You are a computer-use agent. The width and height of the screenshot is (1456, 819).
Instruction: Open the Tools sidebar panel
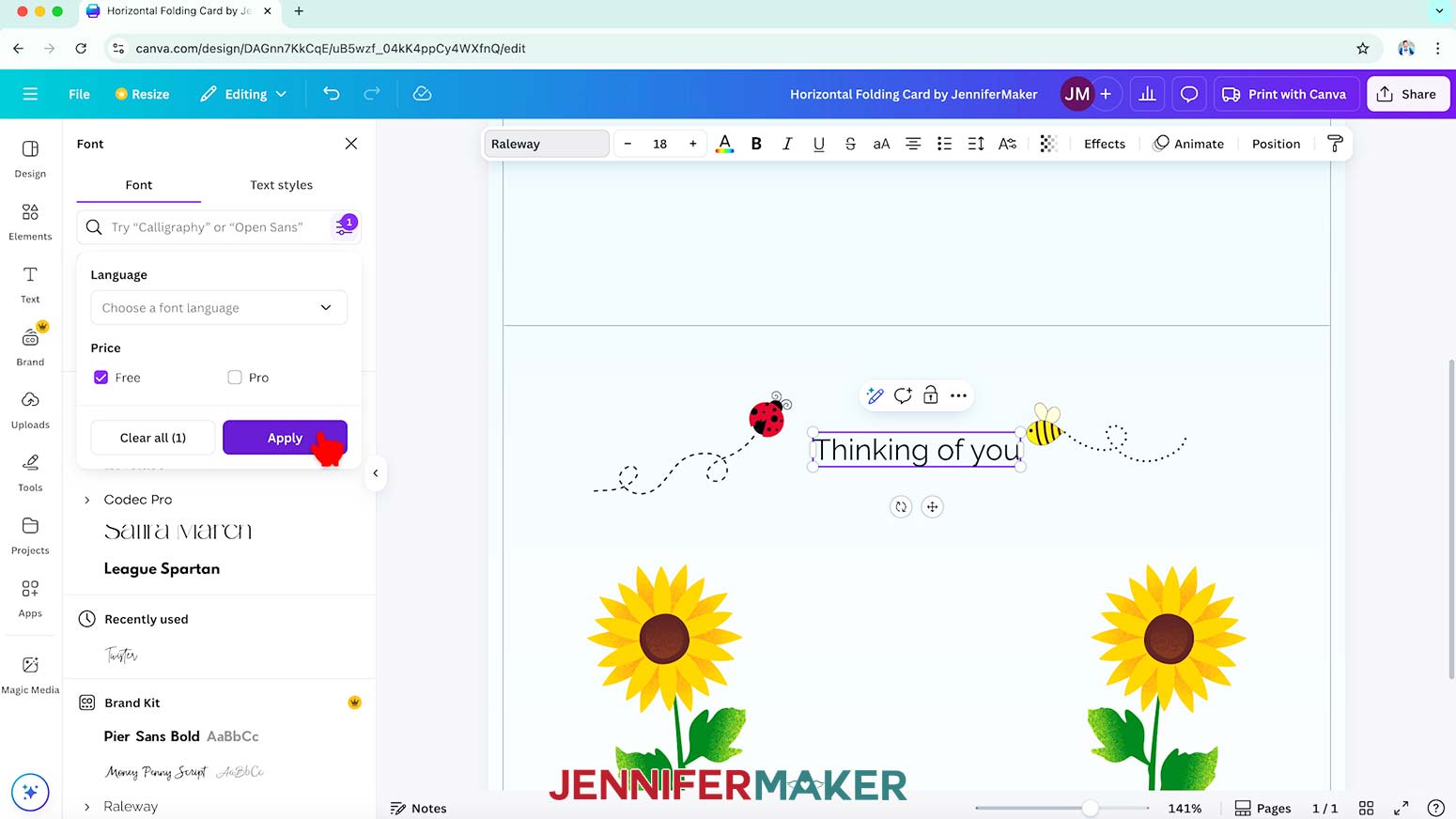pyautogui.click(x=30, y=473)
